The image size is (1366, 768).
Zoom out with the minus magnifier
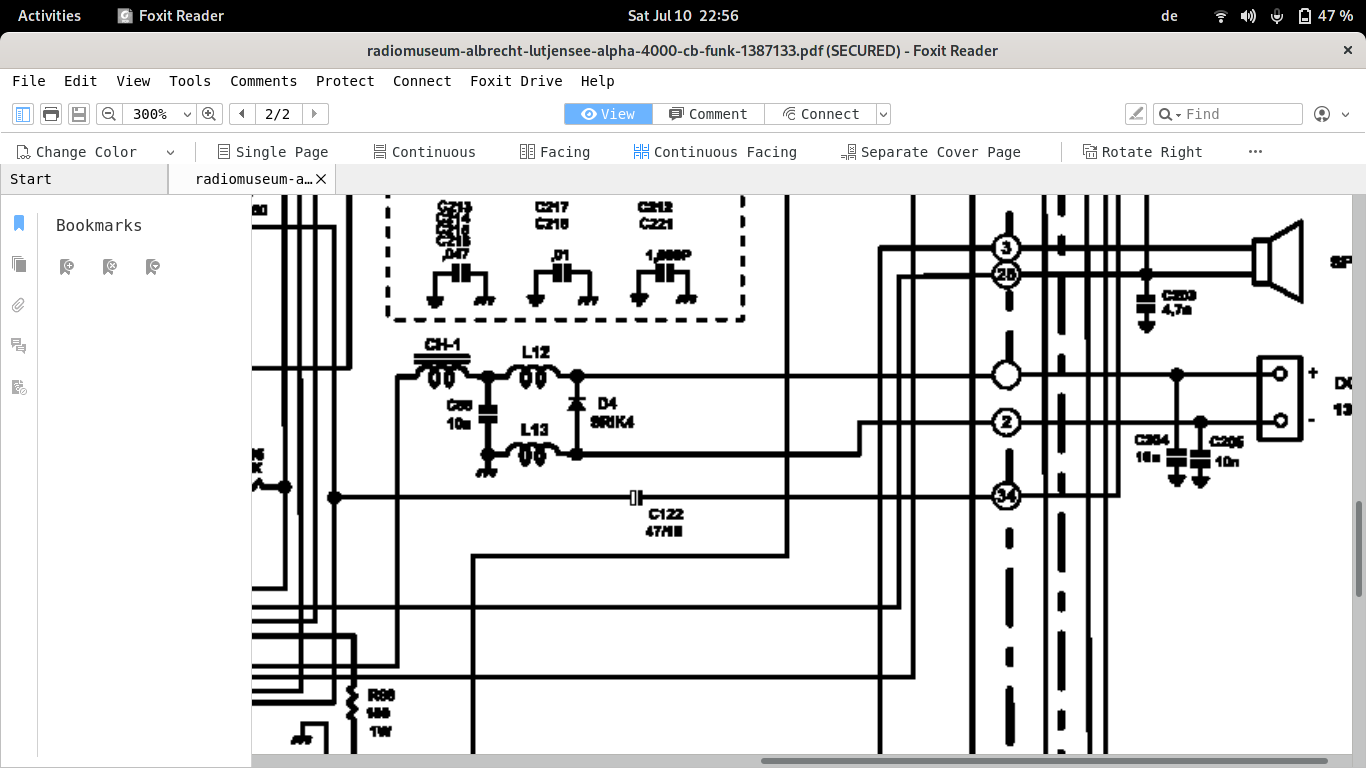109,114
